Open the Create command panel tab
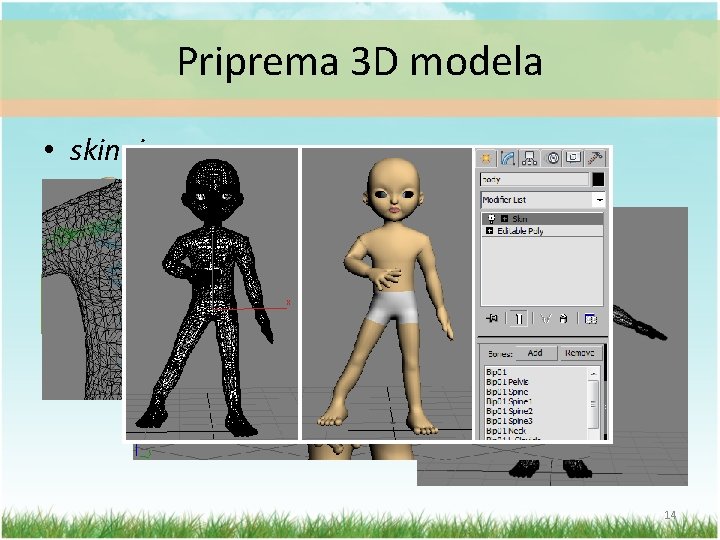The image size is (720, 540). click(486, 158)
